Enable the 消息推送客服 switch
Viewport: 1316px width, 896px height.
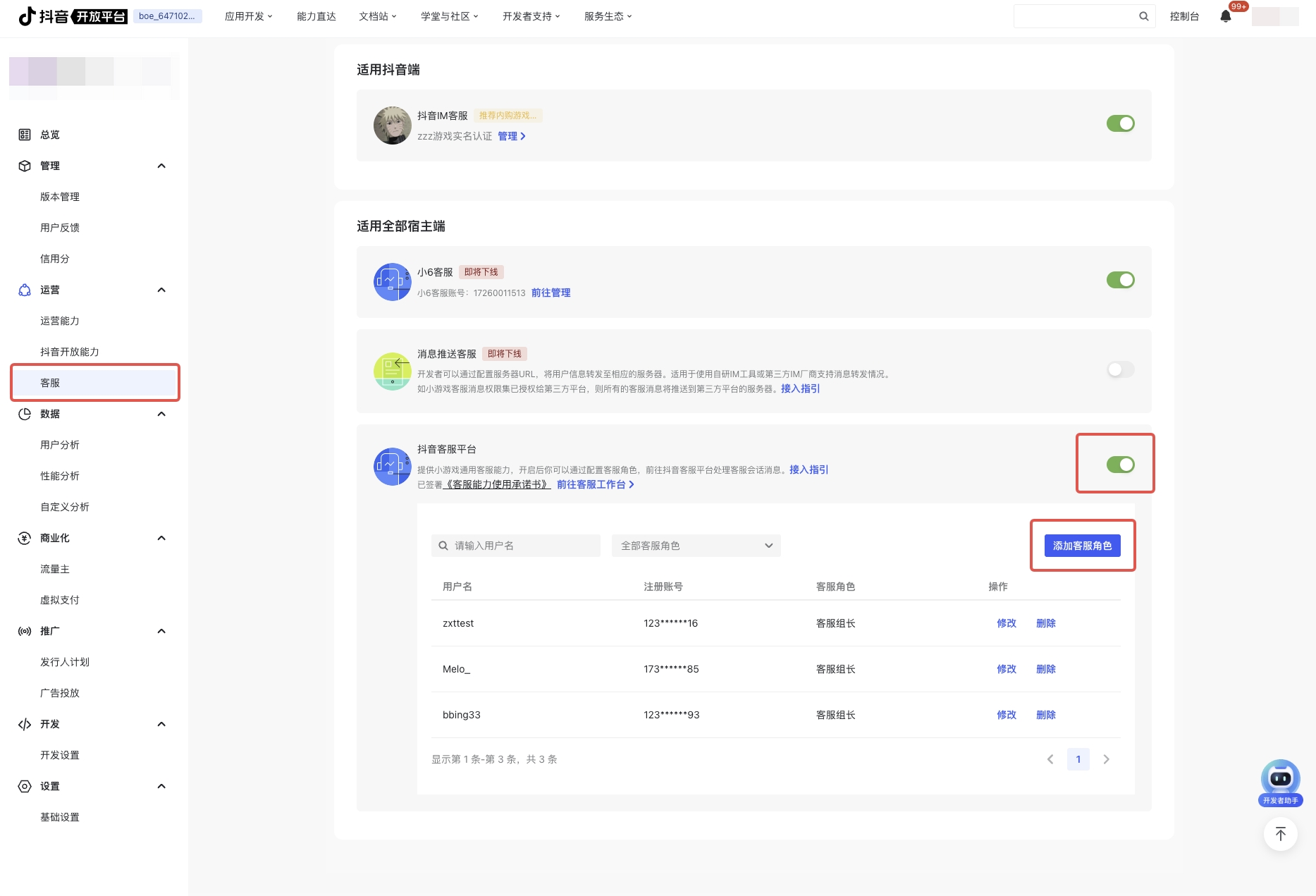tap(1121, 369)
